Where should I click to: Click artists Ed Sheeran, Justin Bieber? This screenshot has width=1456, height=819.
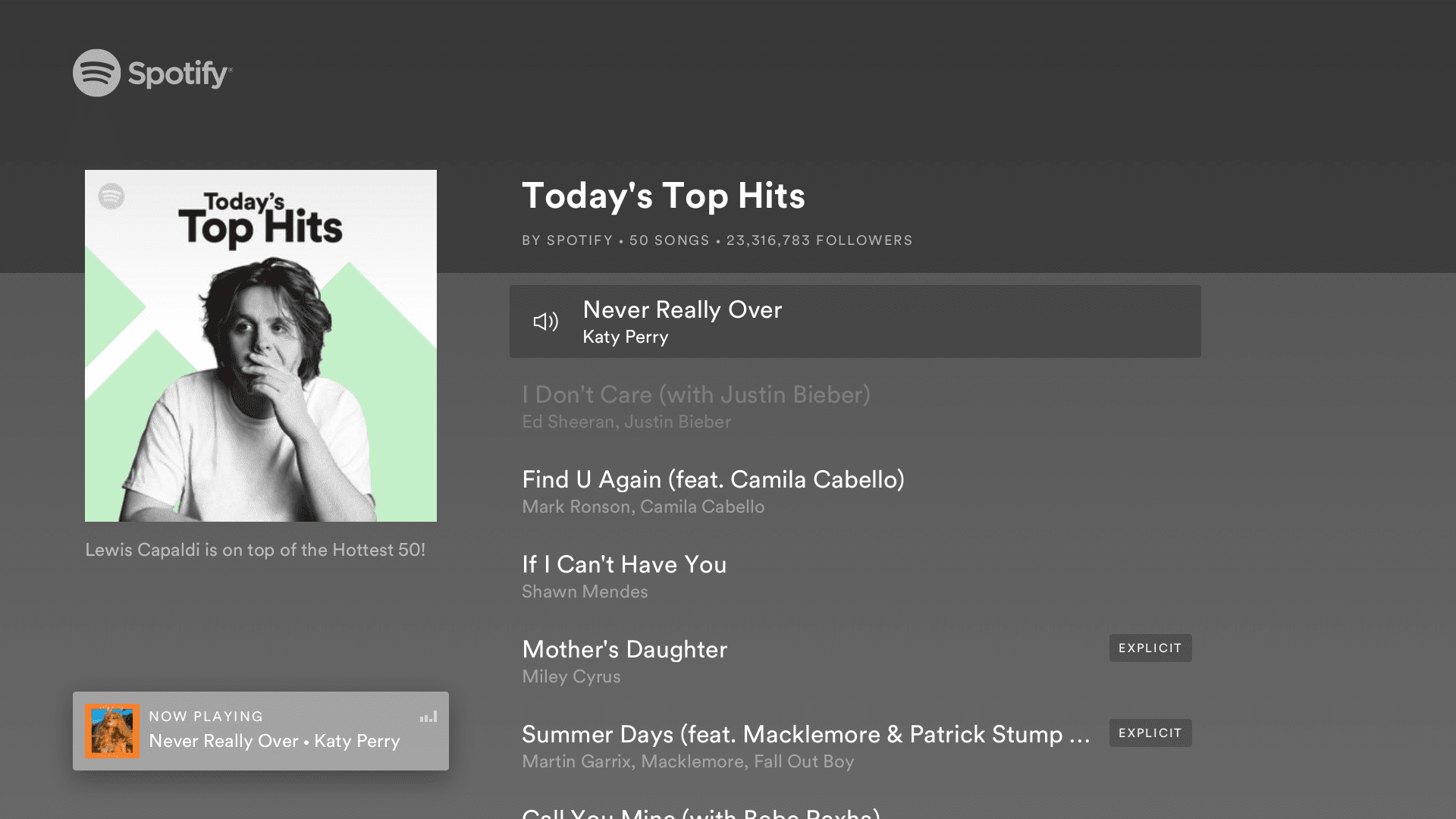(626, 422)
